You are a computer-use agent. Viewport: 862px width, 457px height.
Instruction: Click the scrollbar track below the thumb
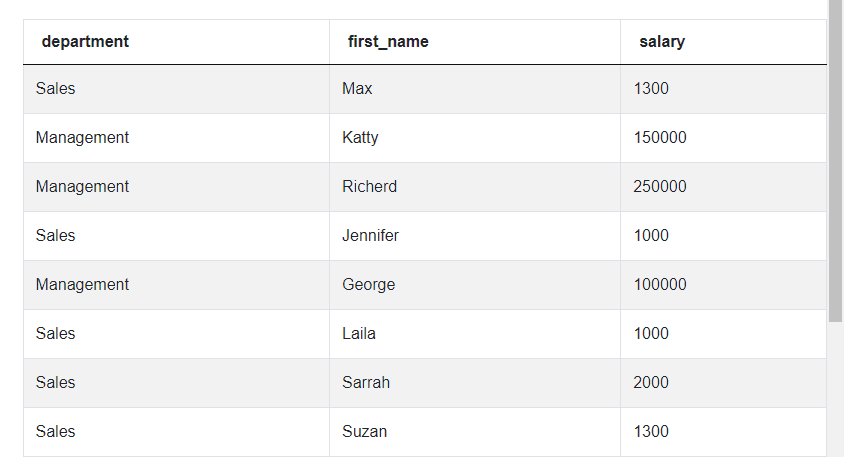[x=836, y=390]
